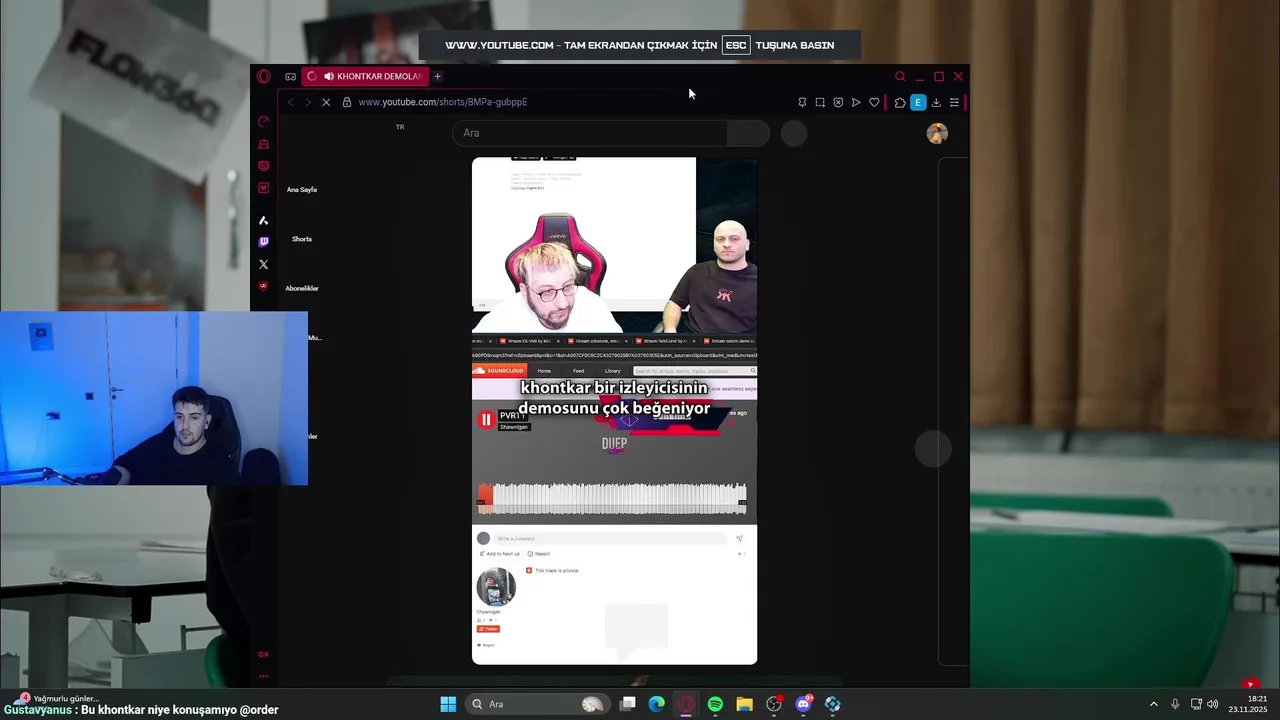Open Microsoft Edge from taskbar
The width and height of the screenshot is (1280, 720).
[x=657, y=704]
